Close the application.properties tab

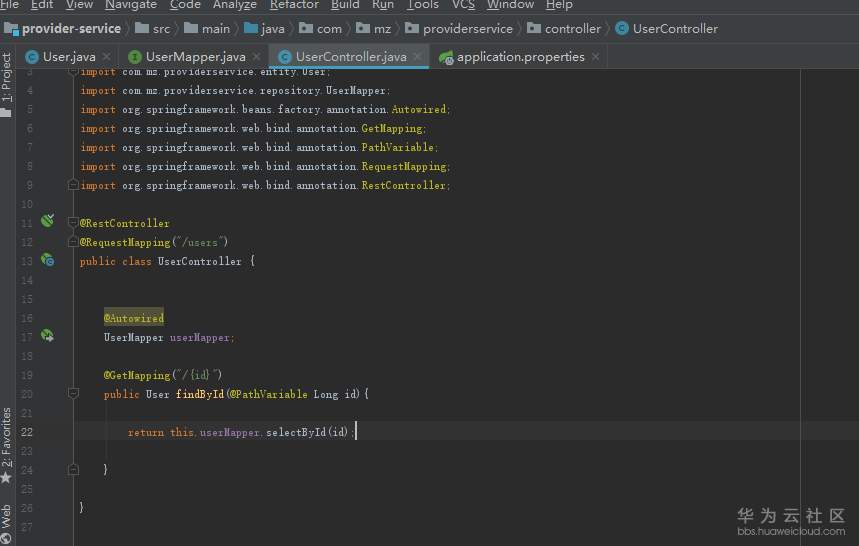[x=596, y=57]
